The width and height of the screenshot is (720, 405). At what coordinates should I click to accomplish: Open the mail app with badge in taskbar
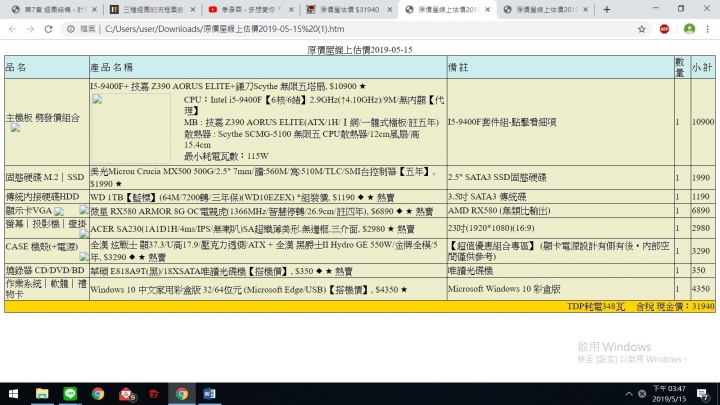pyautogui.click(x=126, y=394)
